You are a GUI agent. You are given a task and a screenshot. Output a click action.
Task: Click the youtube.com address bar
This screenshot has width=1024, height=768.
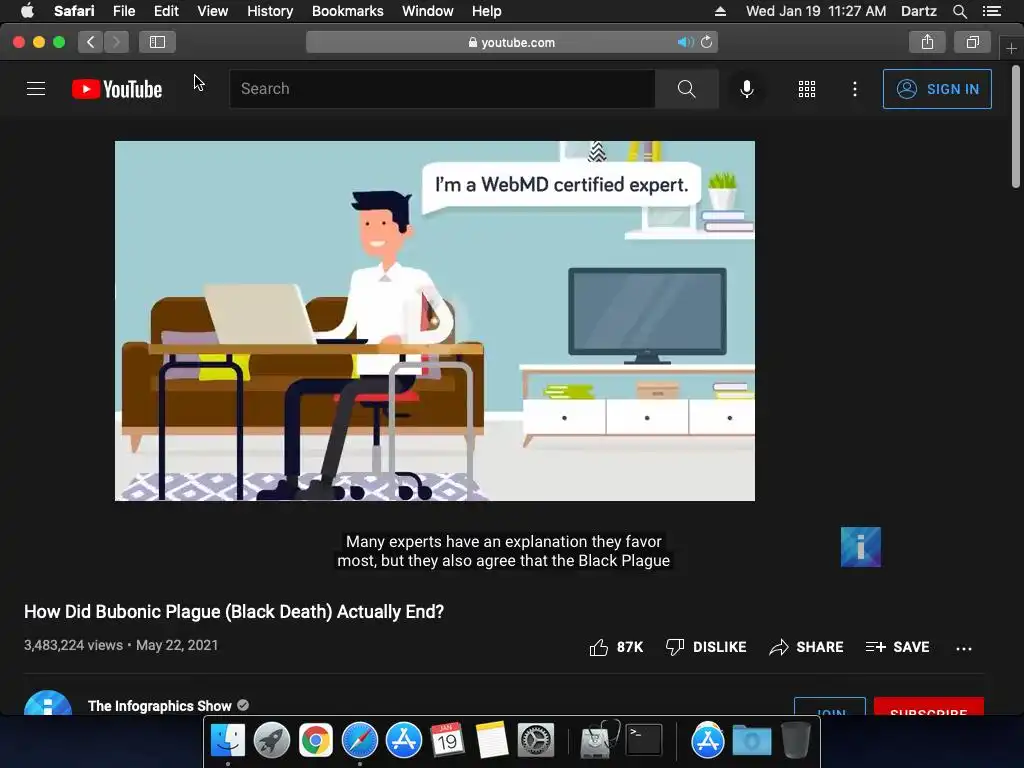[512, 42]
